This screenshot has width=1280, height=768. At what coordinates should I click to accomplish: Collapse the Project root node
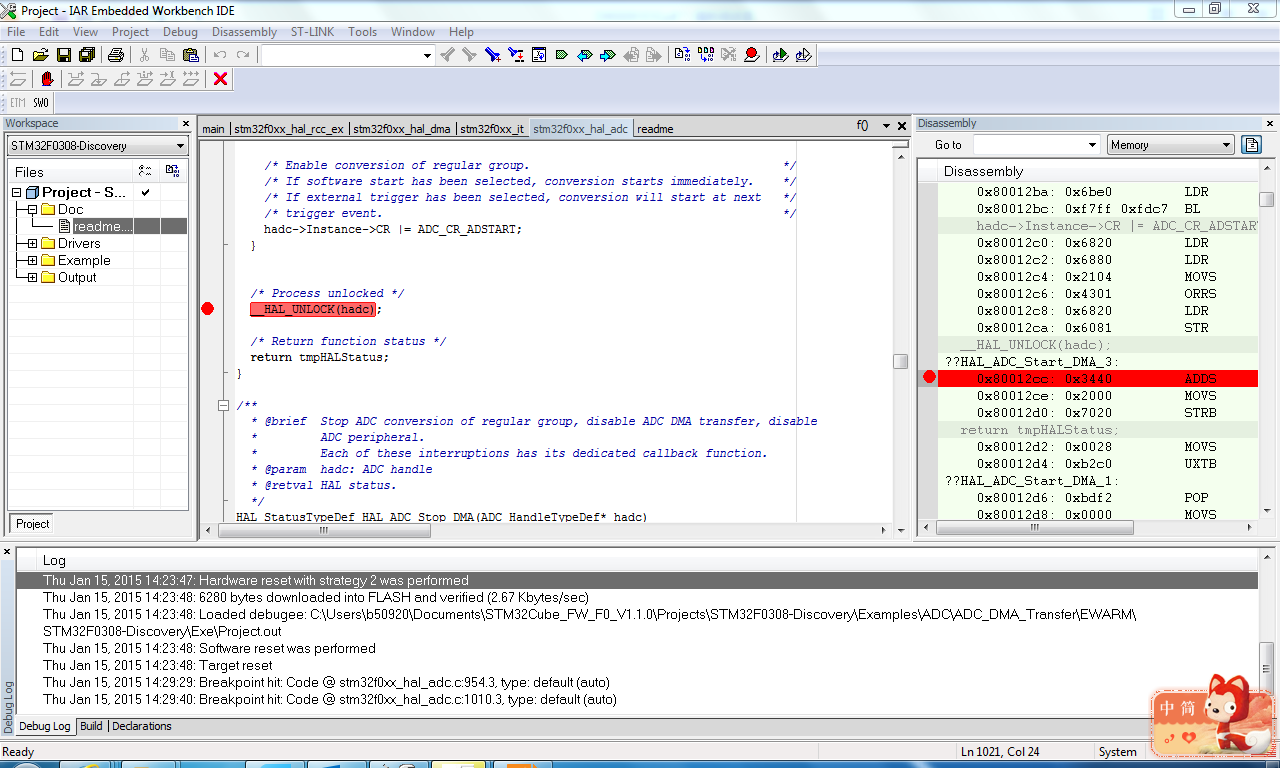(16, 192)
